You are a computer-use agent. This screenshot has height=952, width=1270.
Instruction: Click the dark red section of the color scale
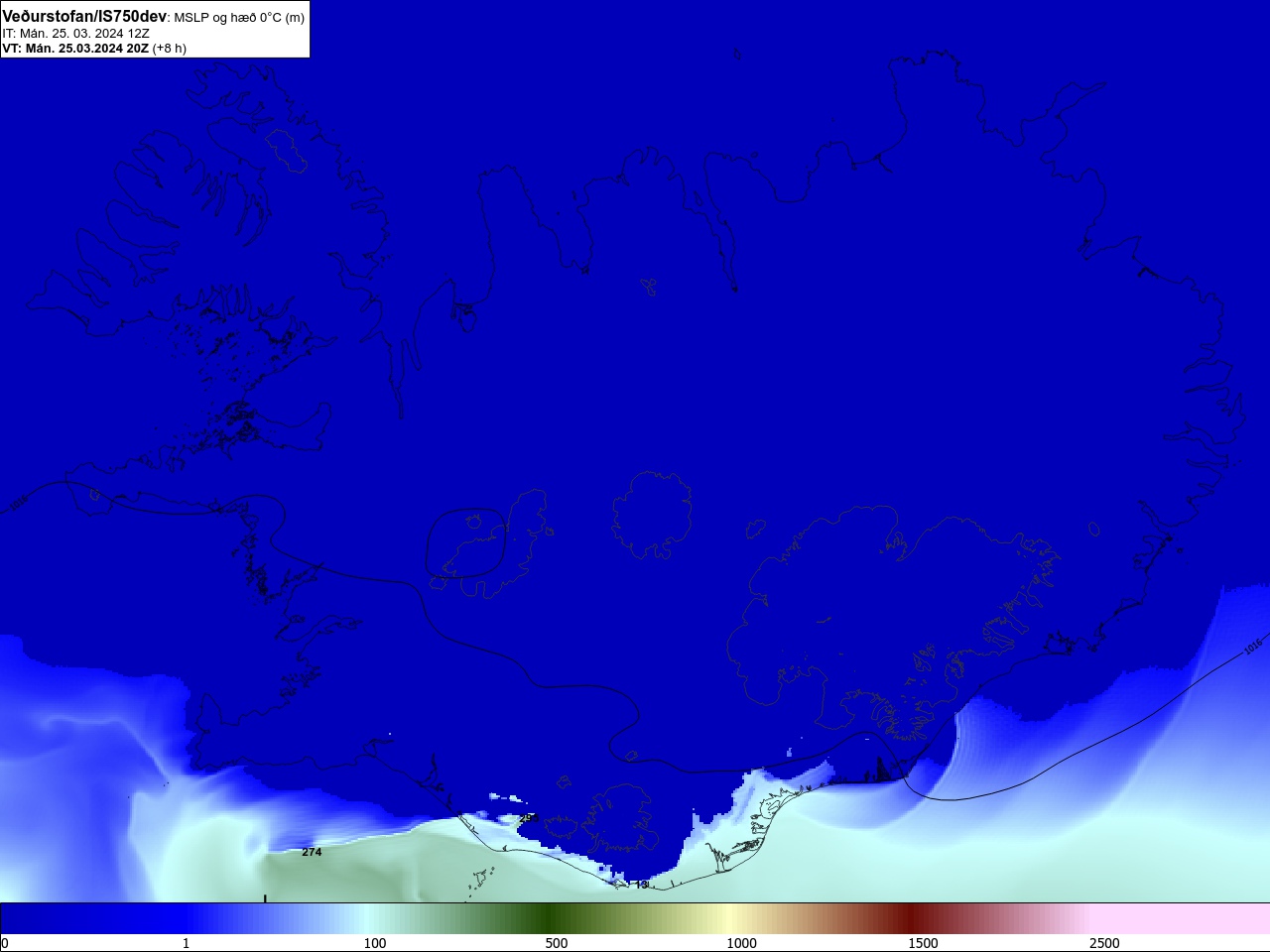click(x=911, y=918)
